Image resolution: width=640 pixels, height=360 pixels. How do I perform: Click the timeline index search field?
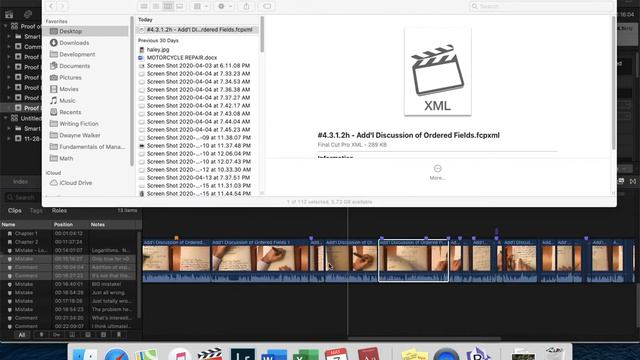point(23,198)
